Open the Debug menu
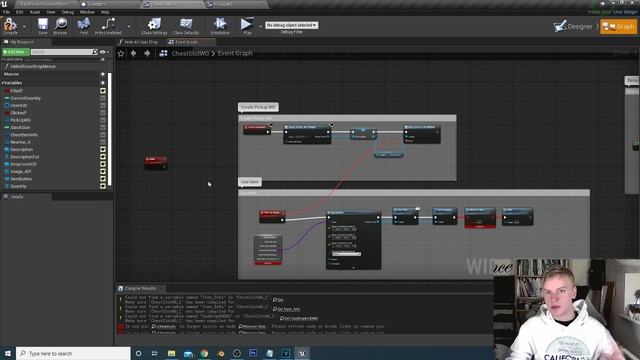 (67, 12)
